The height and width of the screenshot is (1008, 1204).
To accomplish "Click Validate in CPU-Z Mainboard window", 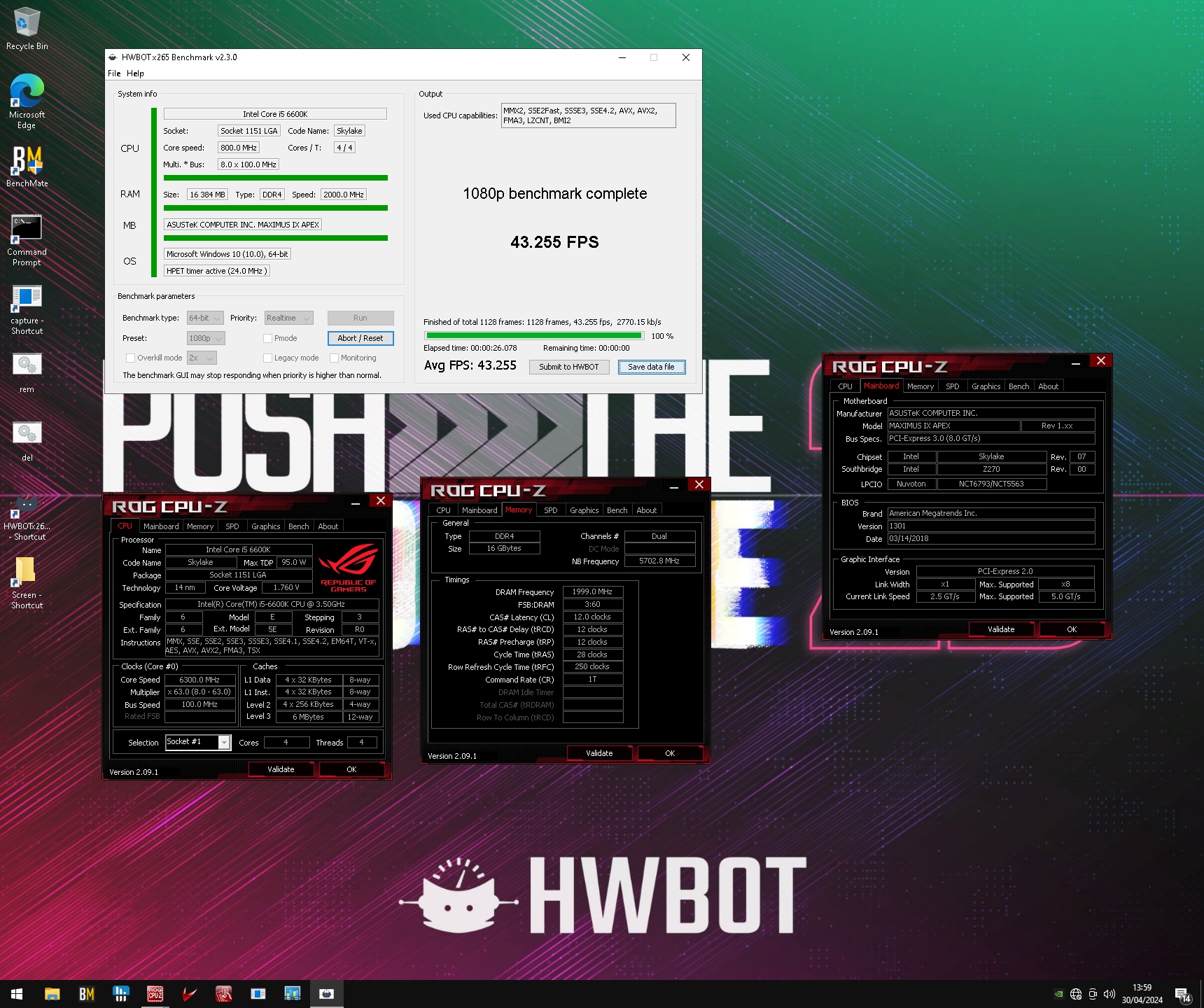I will pyautogui.click(x=1001, y=629).
